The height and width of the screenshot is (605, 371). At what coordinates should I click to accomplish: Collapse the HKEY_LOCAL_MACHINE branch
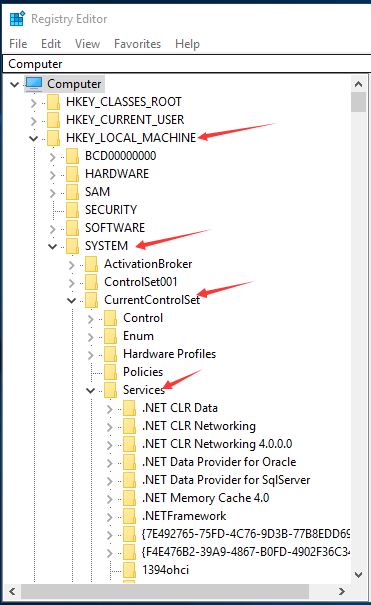pos(34,138)
